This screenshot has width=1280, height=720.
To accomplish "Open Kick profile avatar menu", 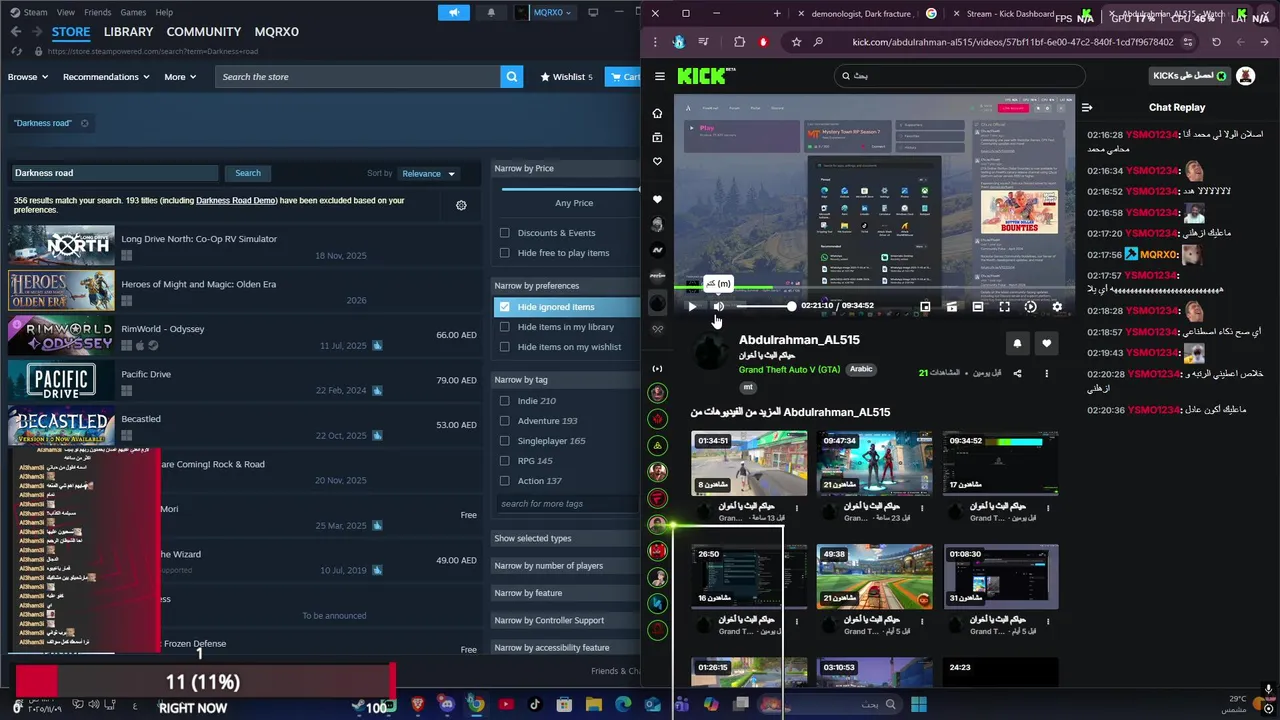I will pyautogui.click(x=1245, y=76).
